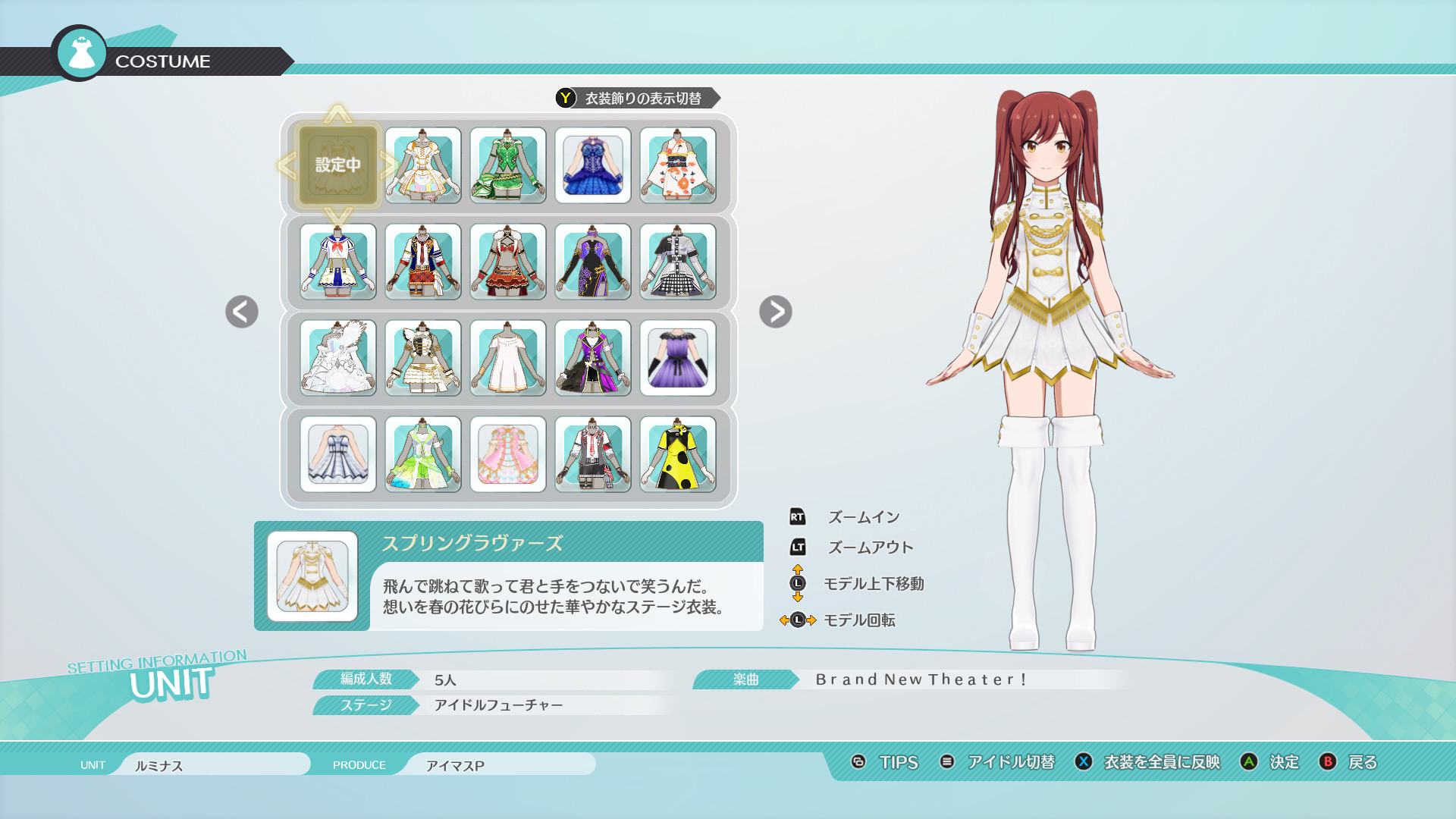Viewport: 1456px width, 819px height.
Task: Select the currently set costume tile marked 設定中
Action: pos(338,165)
